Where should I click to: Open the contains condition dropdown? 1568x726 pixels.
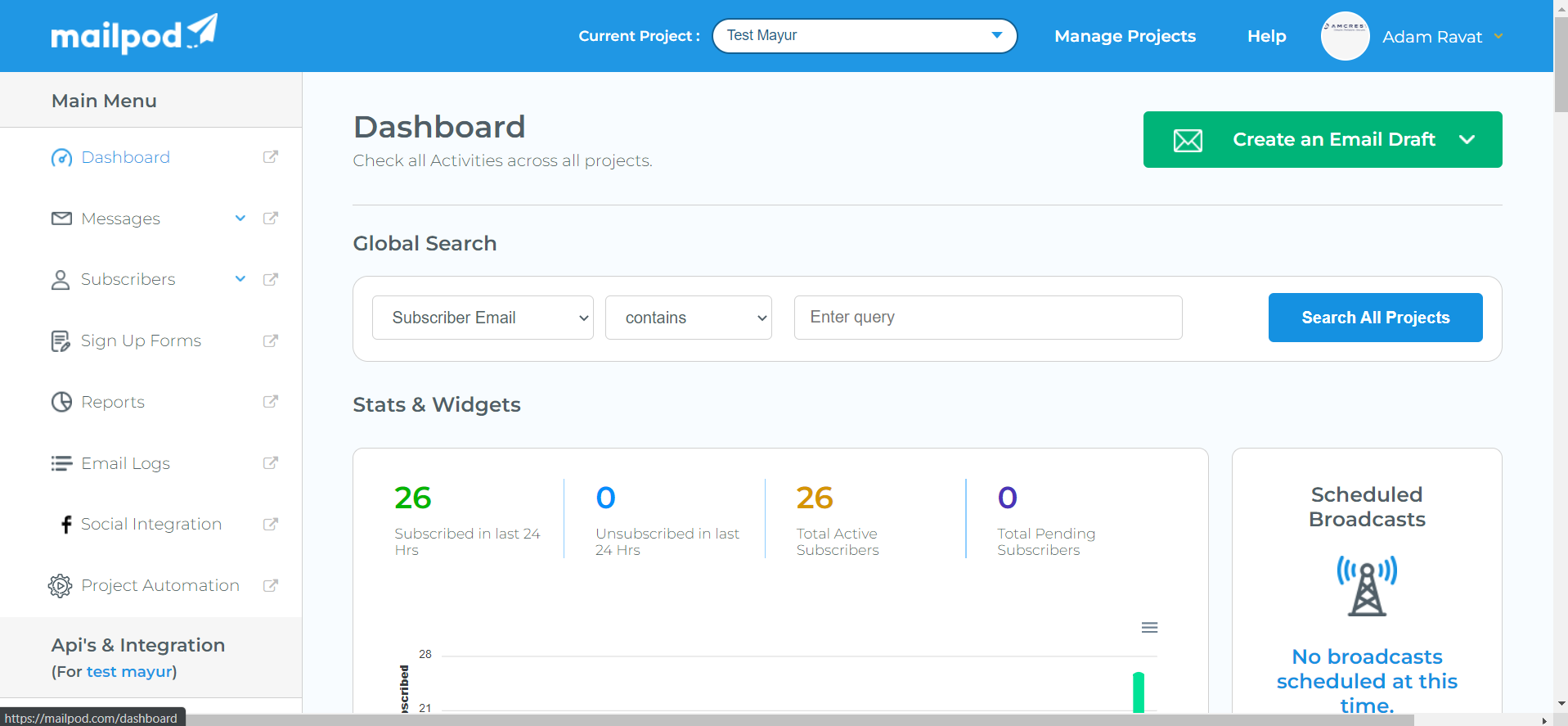(x=688, y=318)
